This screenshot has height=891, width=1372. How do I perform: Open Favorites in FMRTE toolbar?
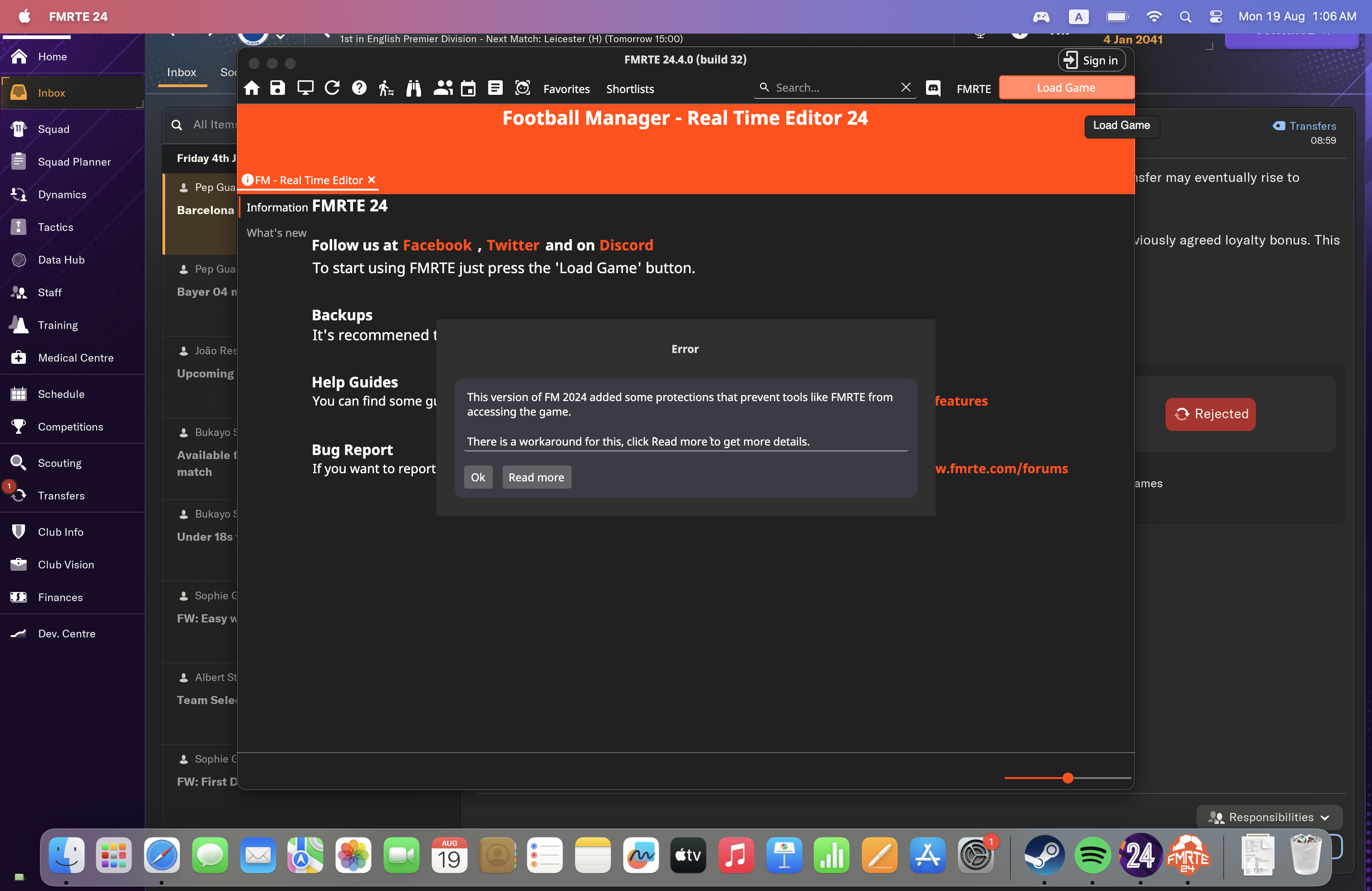[x=566, y=89]
